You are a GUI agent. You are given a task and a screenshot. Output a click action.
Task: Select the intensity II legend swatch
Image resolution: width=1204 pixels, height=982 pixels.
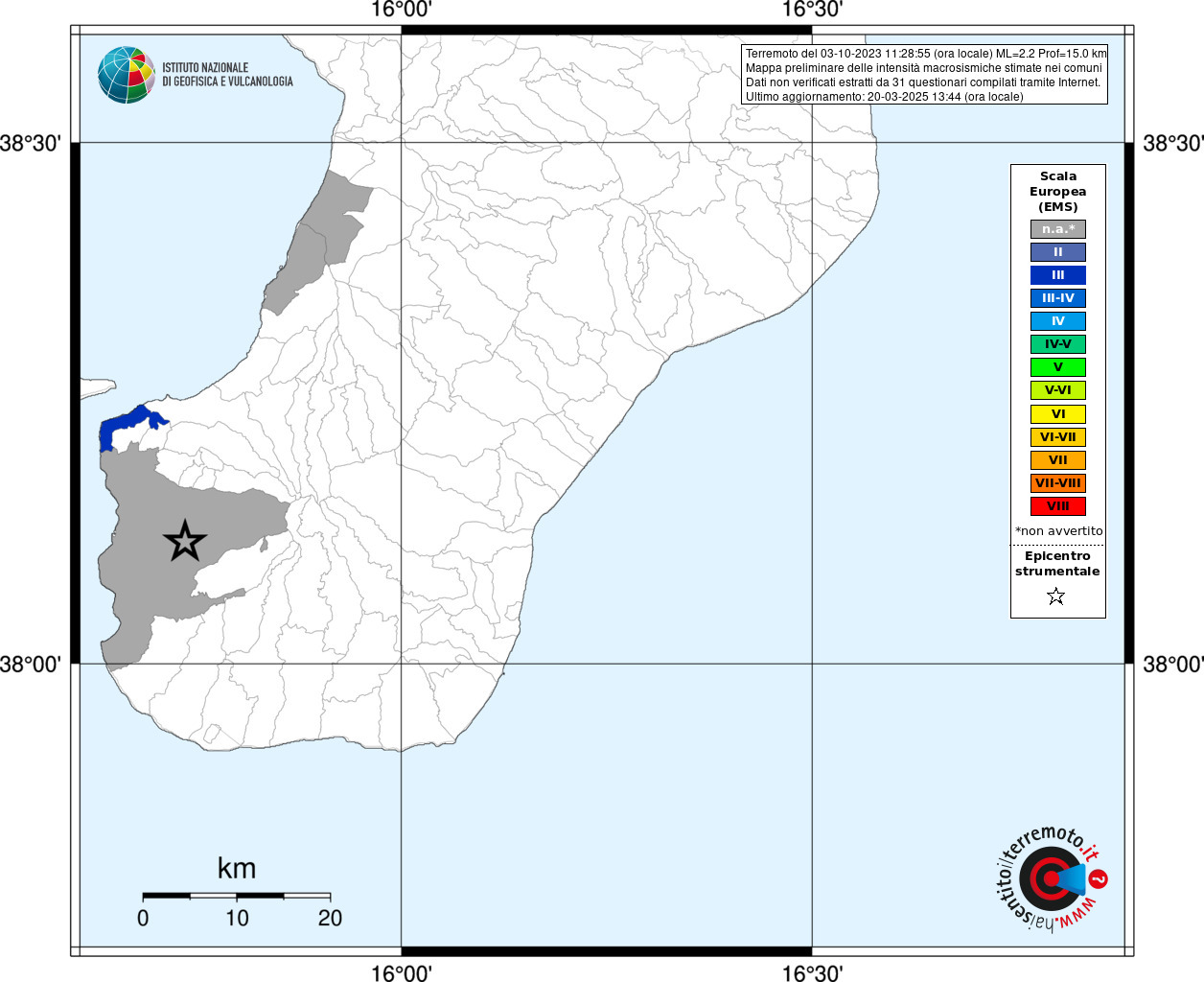(x=1058, y=252)
